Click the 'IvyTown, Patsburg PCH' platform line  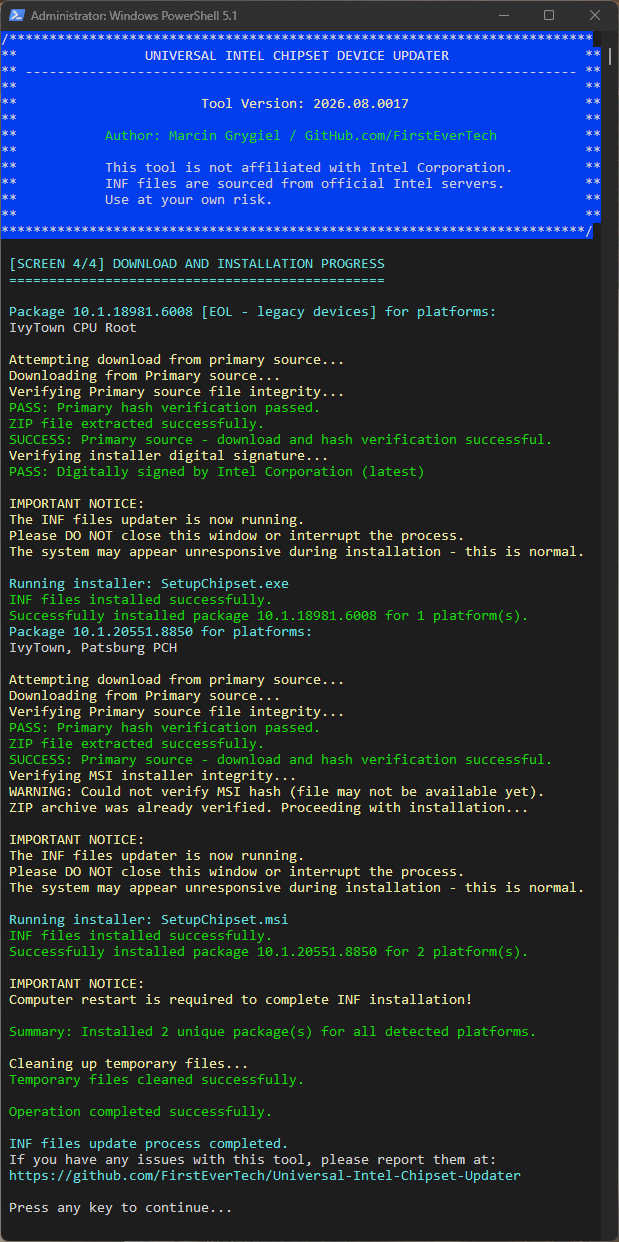coord(93,648)
